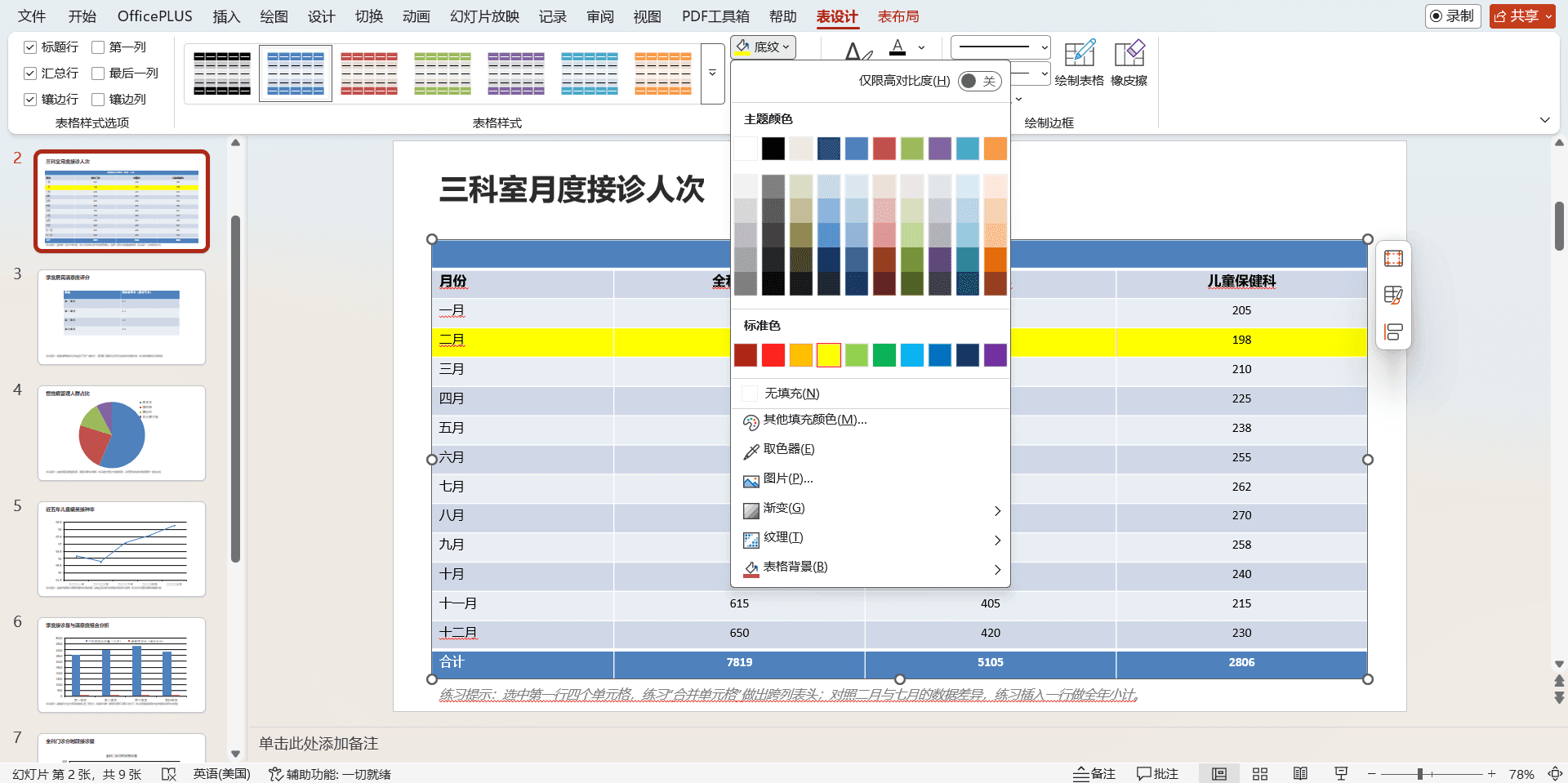Open 批注 comments in status bar
Viewport: 1568px width, 783px height.
click(1157, 774)
